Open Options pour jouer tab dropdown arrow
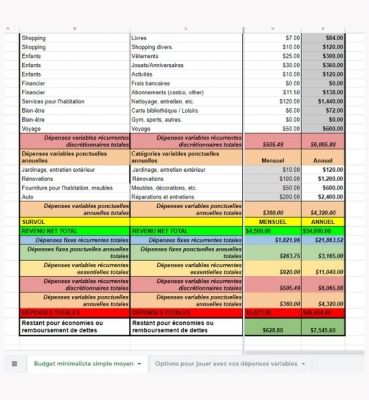Screen dimensions: 369x400 click(303, 364)
